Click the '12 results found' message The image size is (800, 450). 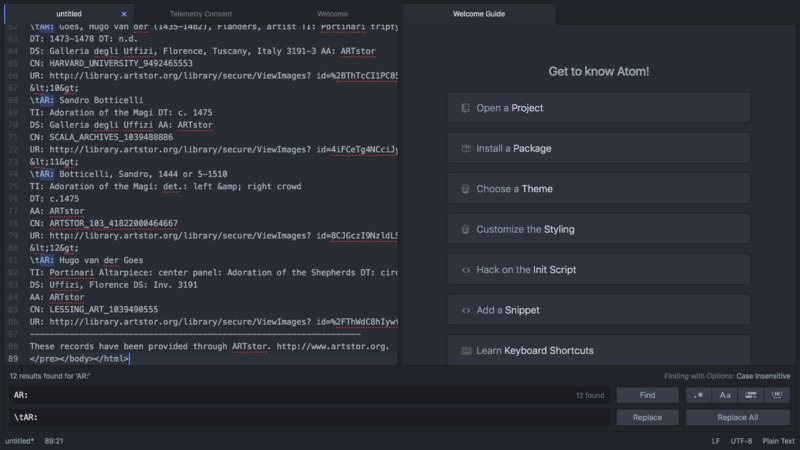pyautogui.click(x=50, y=376)
